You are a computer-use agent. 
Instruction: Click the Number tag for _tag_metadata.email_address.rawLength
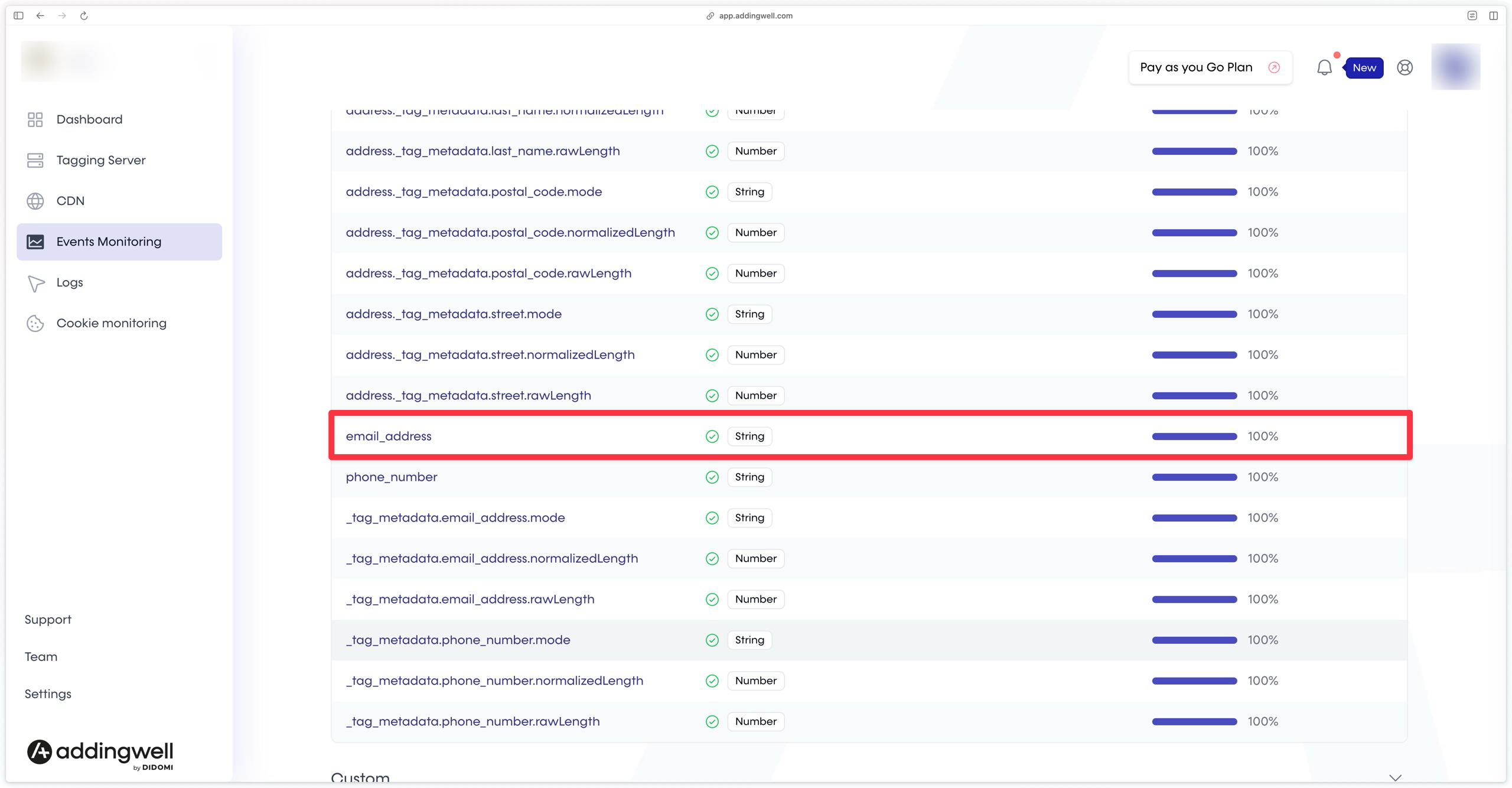click(x=755, y=600)
